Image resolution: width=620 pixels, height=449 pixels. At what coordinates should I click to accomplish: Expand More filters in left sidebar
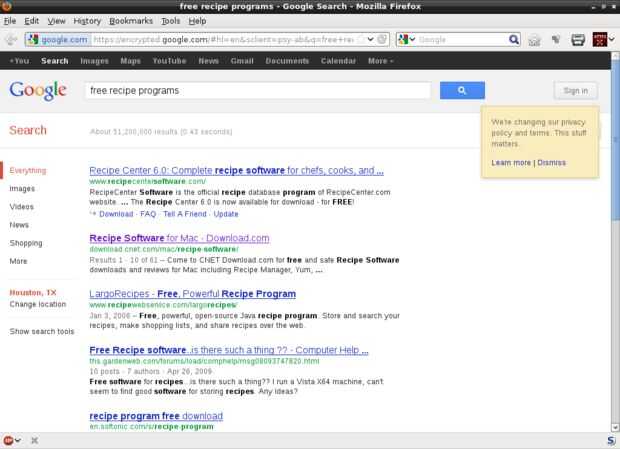pos(18,261)
